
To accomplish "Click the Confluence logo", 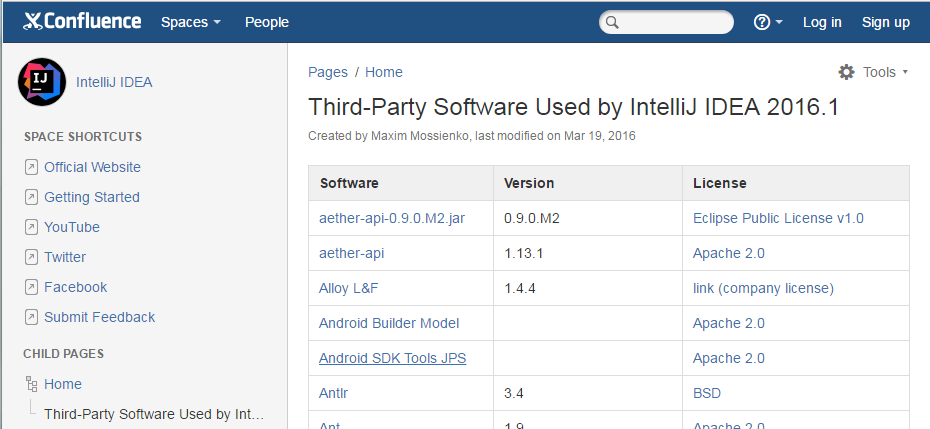I will (x=82, y=22).
